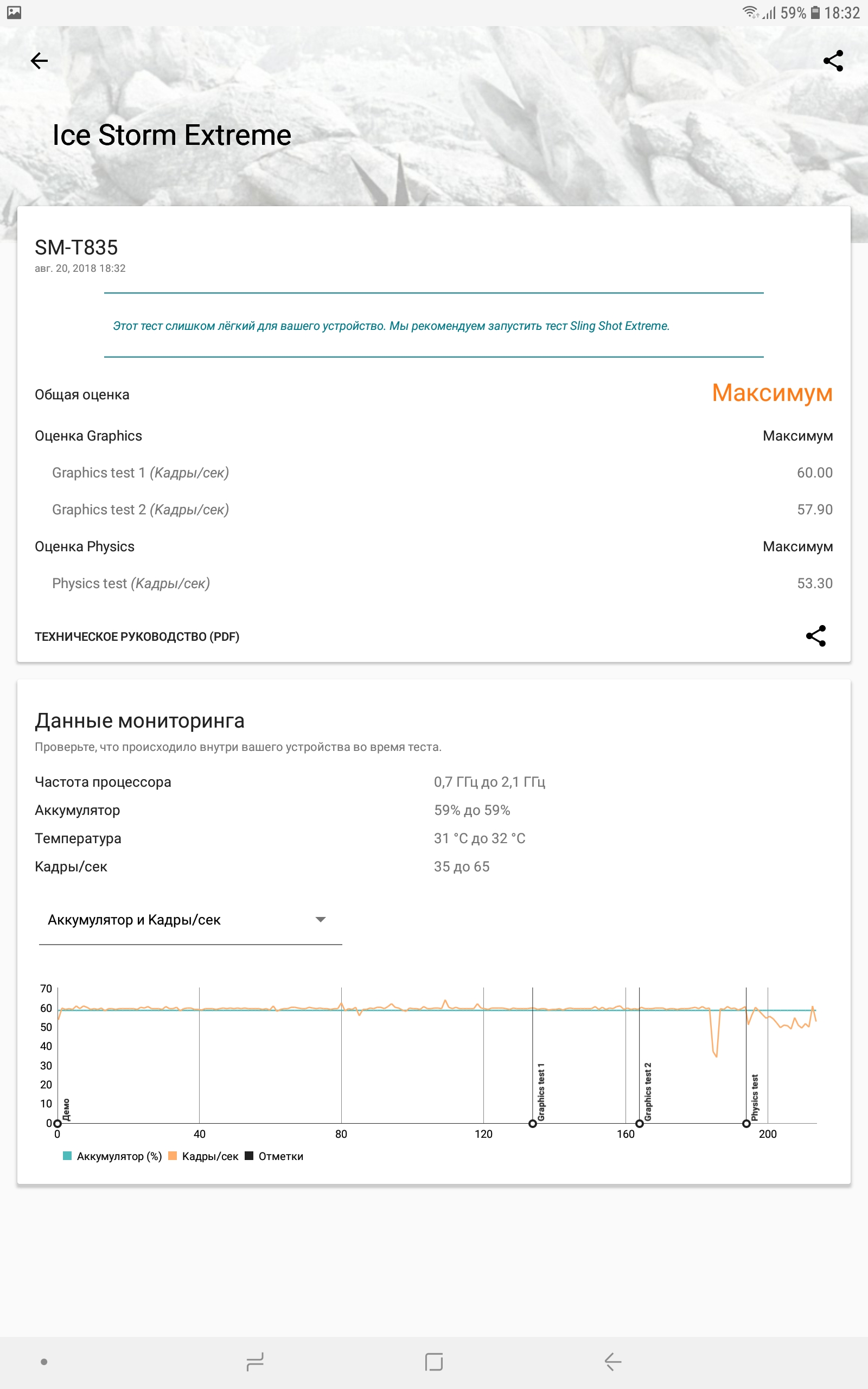Tap the date авг. 20, 2018 18:32
This screenshot has width=868, height=1389.
(80, 268)
